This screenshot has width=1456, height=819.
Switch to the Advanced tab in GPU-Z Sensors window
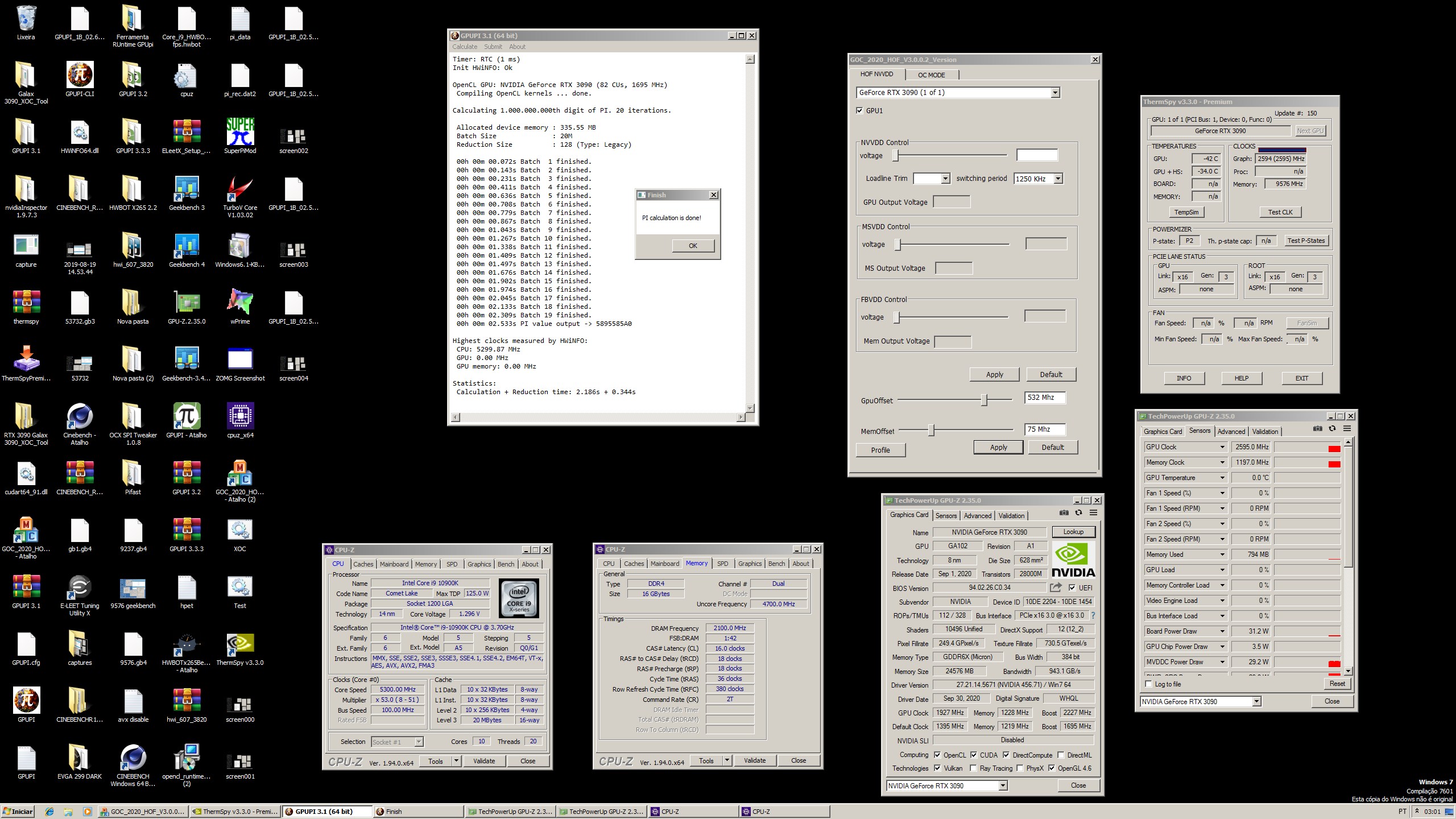(1231, 432)
